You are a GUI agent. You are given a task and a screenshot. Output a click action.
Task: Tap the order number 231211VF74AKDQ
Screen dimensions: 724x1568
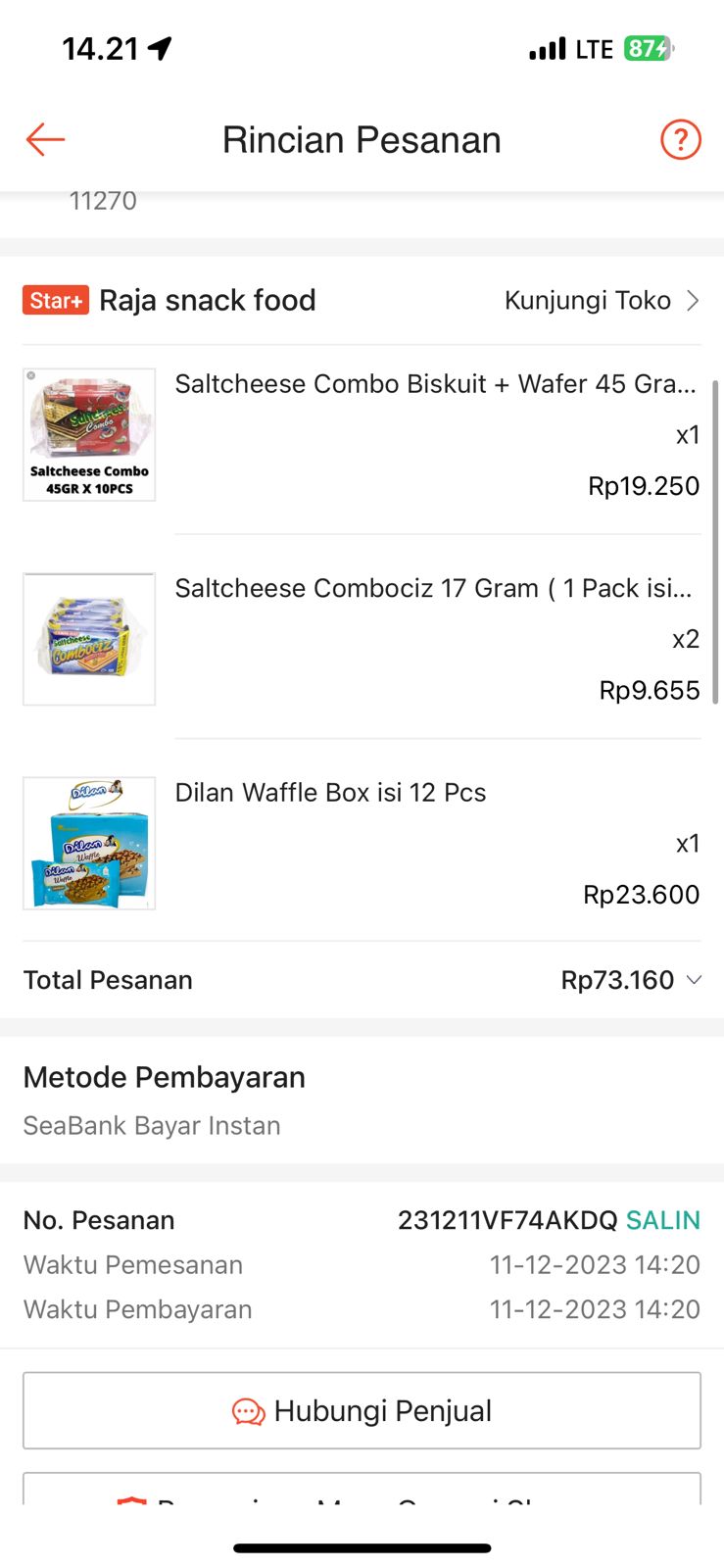point(507,1220)
